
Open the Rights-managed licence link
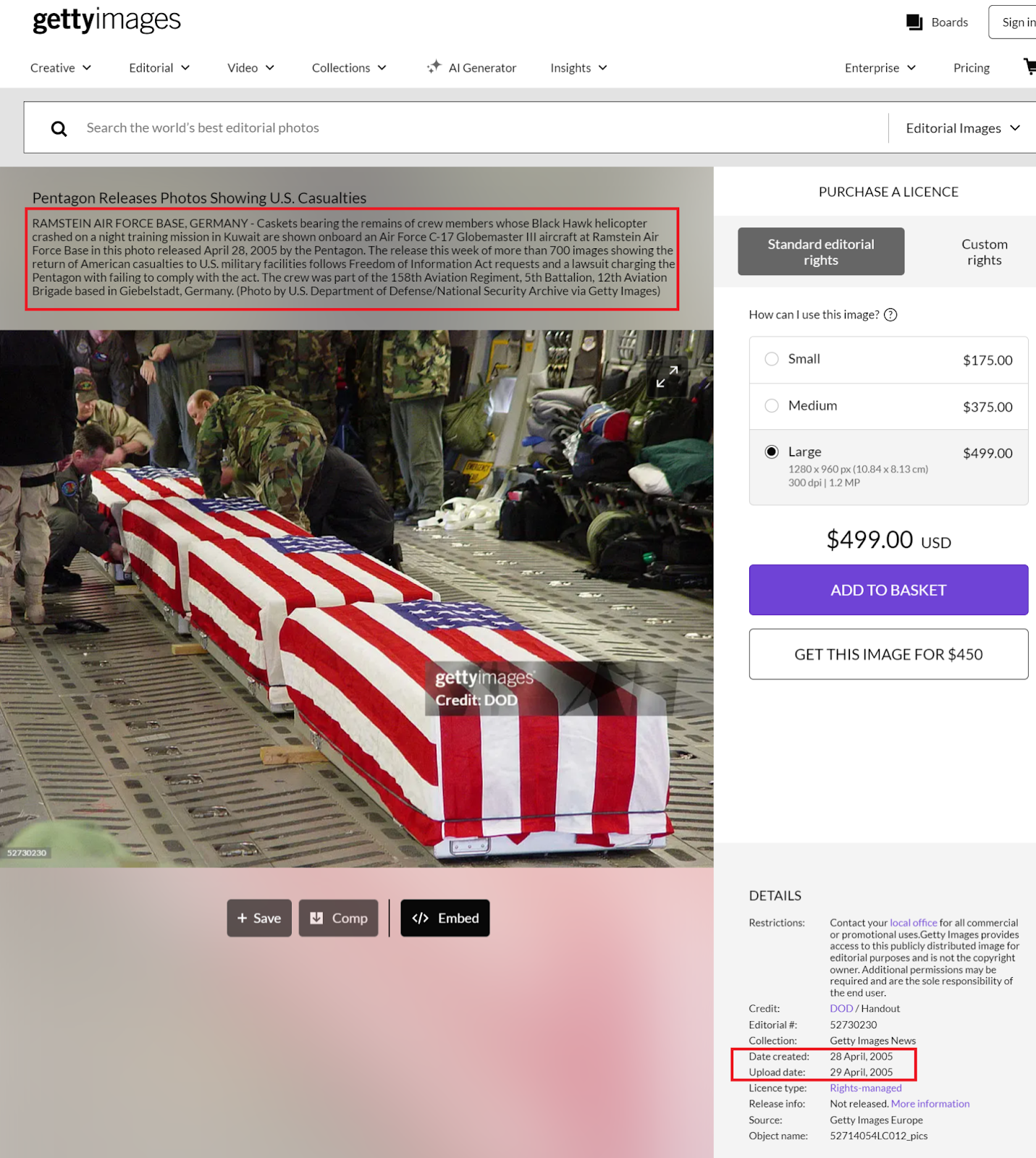[866, 1088]
